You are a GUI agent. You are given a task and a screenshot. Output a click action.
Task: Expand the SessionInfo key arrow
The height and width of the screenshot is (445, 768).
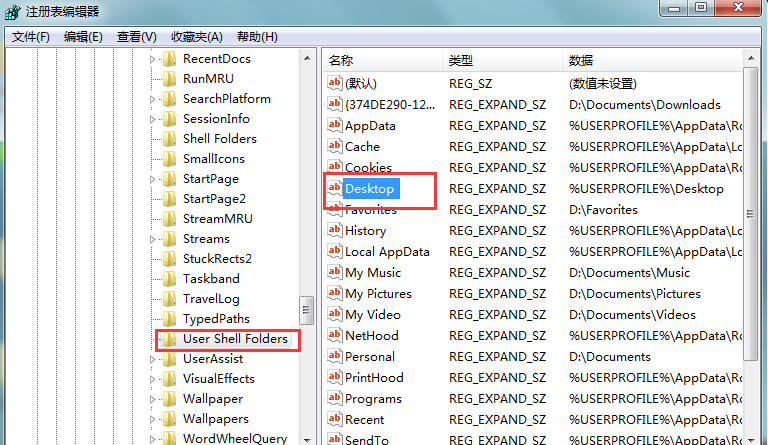pyautogui.click(x=152, y=119)
